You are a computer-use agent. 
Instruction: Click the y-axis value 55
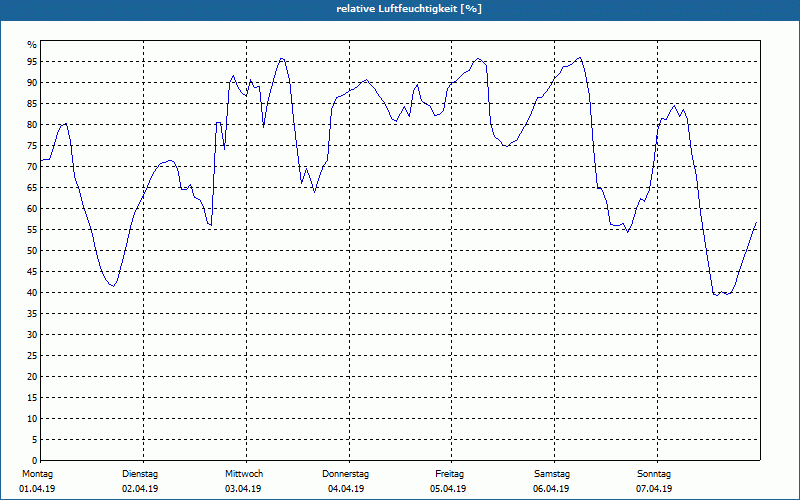[x=32, y=230]
